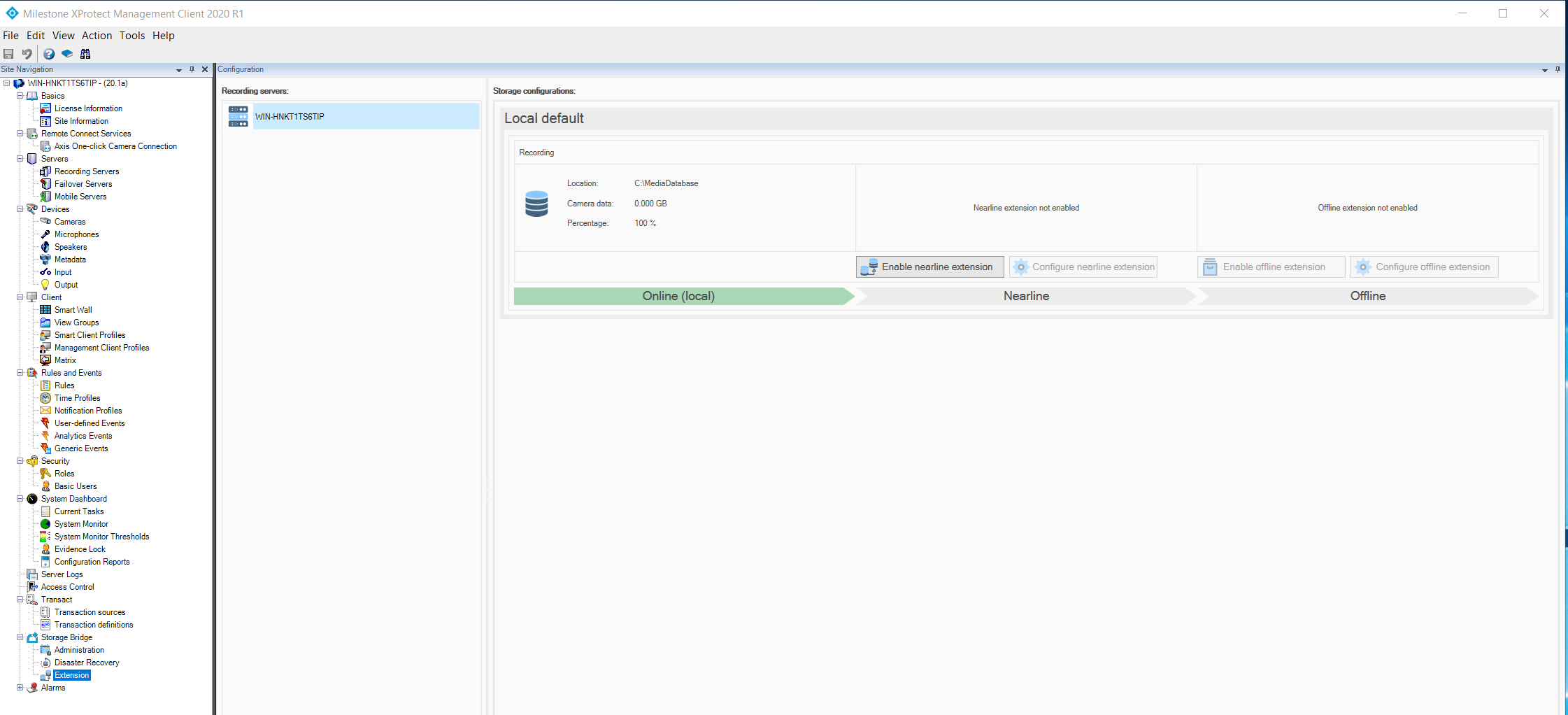
Task: Click the Matrix icon
Action: [45, 360]
